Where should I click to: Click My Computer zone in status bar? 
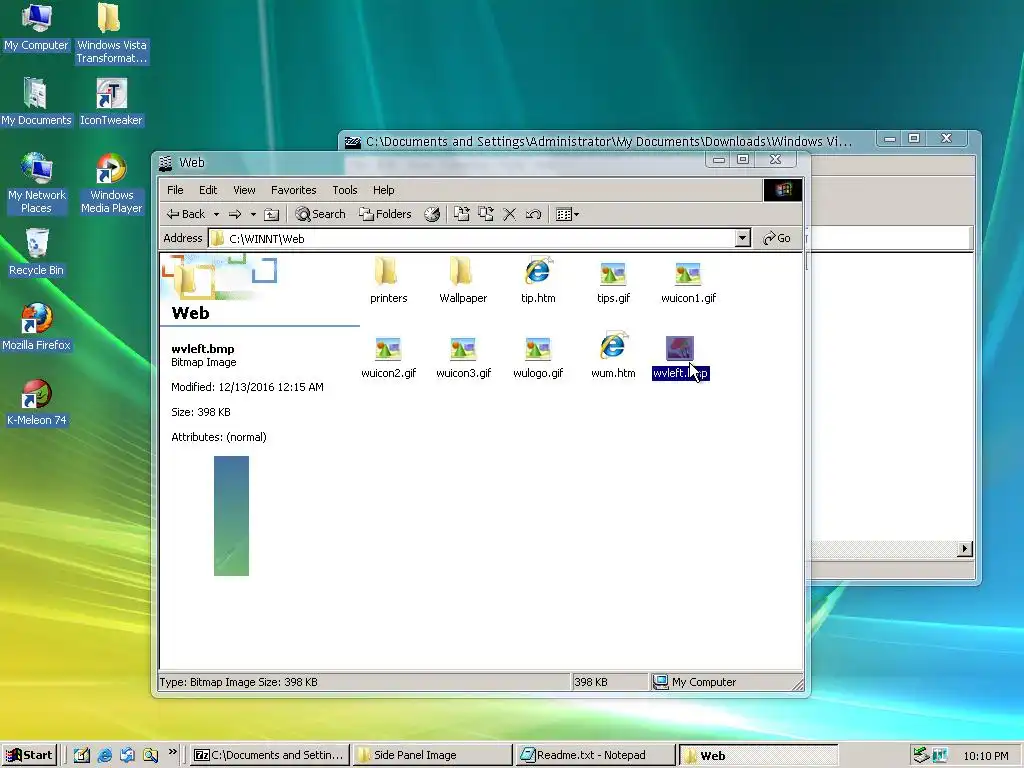point(727,682)
